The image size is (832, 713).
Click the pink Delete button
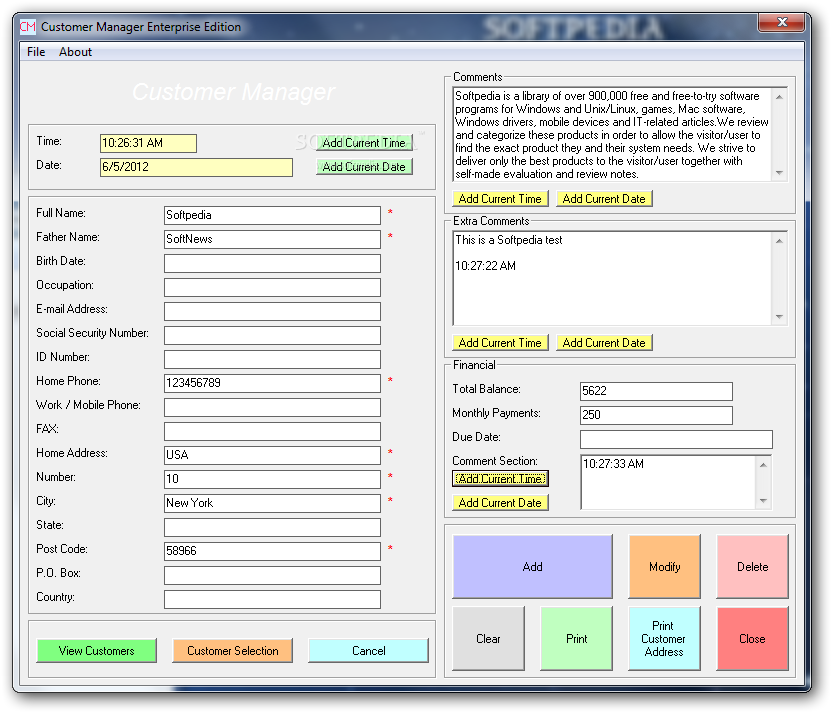pyautogui.click(x=752, y=567)
